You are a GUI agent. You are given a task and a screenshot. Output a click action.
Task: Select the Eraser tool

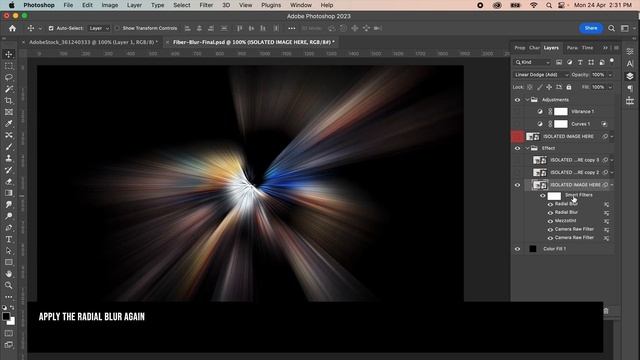click(x=9, y=181)
